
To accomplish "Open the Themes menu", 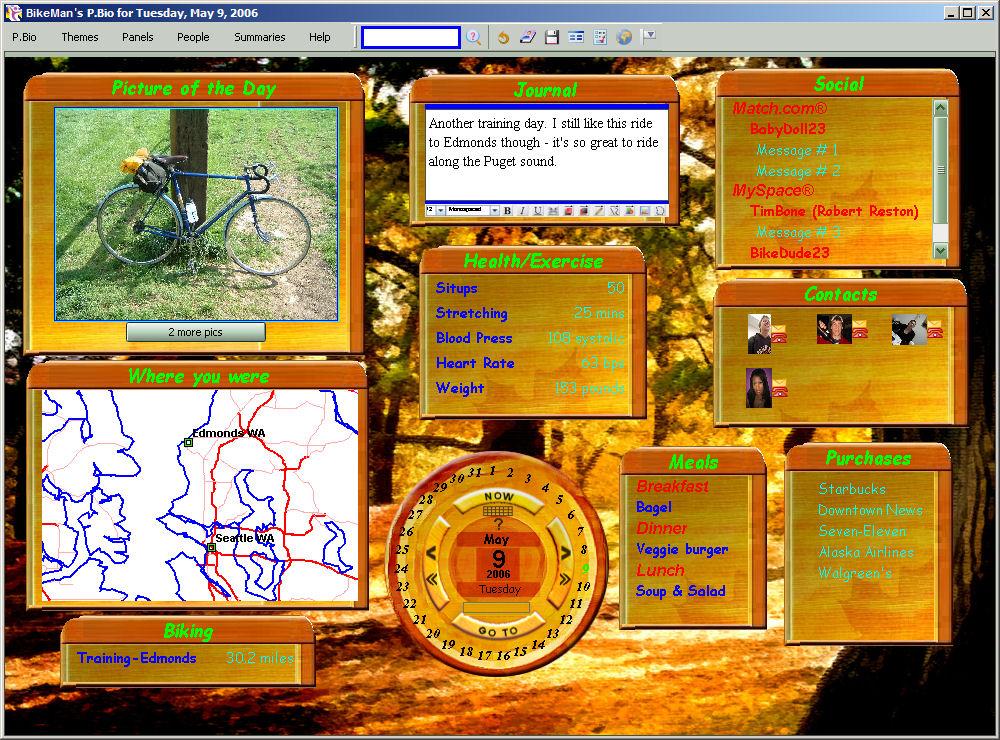I will (x=80, y=37).
